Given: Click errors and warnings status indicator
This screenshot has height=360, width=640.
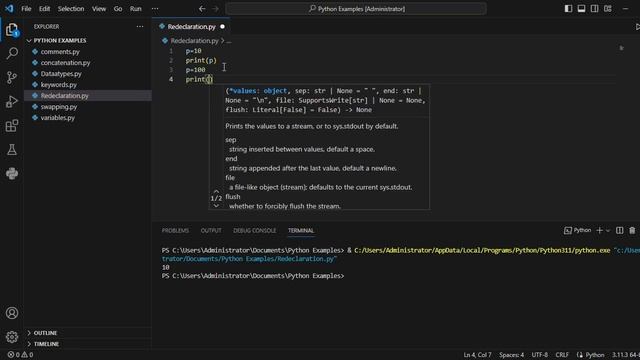Looking at the screenshot, I should pyautogui.click(x=20, y=355).
